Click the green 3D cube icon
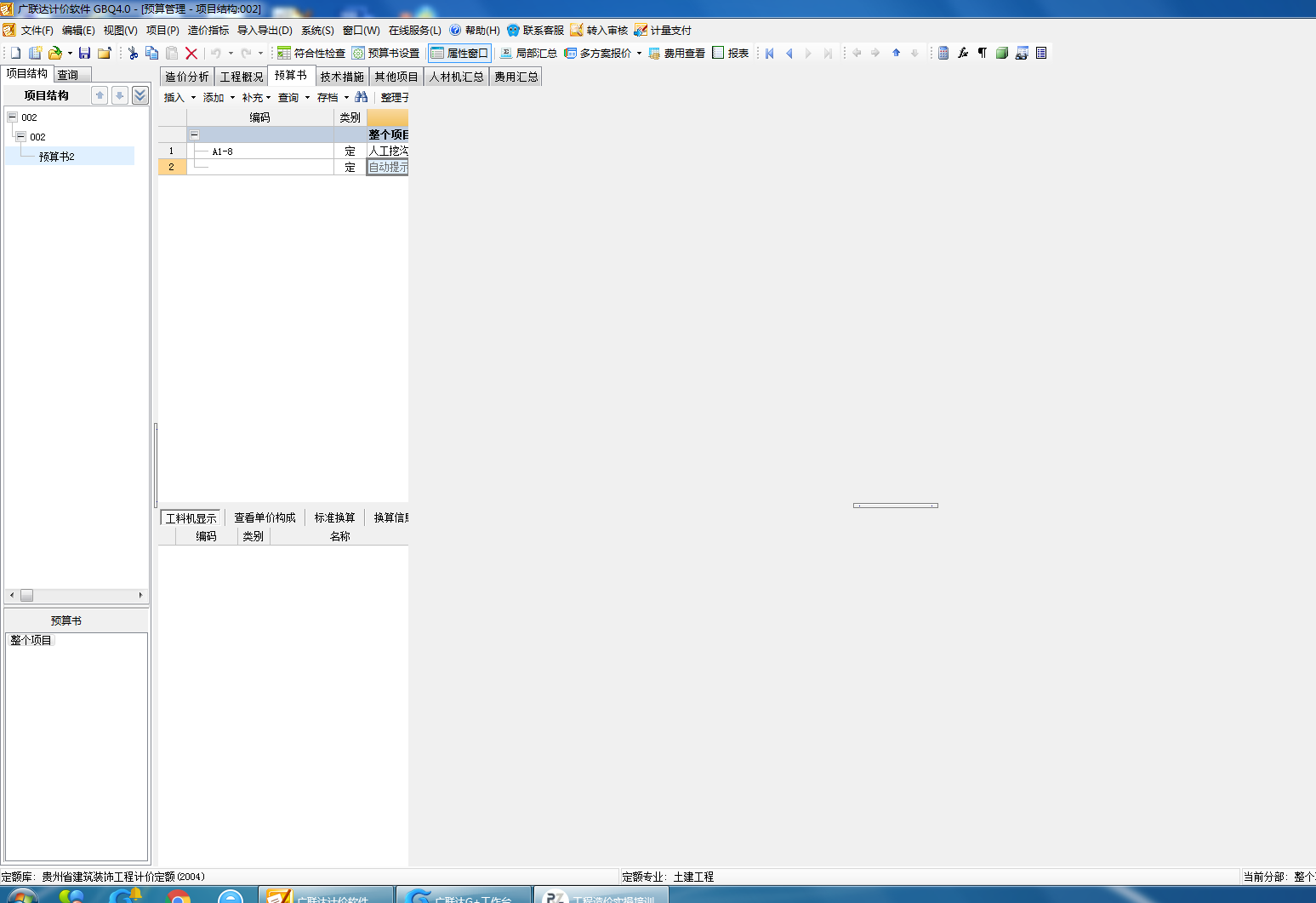The width and height of the screenshot is (1316, 903). click(1002, 53)
